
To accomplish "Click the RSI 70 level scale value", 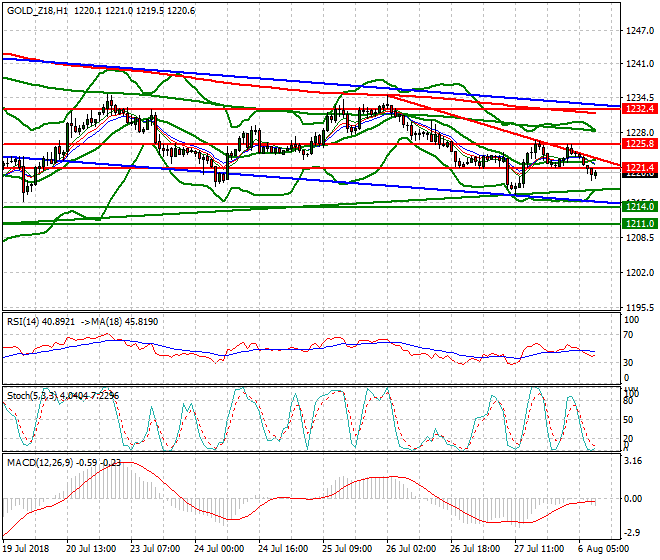I will tap(628, 335).
